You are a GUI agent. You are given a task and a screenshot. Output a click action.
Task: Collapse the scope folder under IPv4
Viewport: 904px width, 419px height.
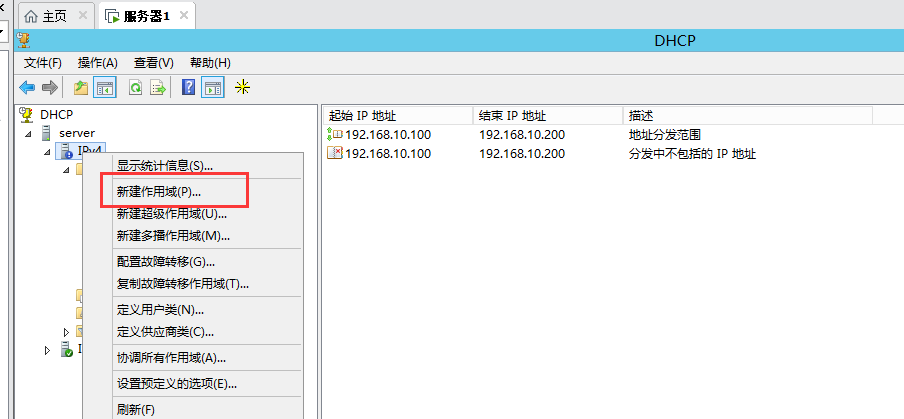click(x=65, y=170)
